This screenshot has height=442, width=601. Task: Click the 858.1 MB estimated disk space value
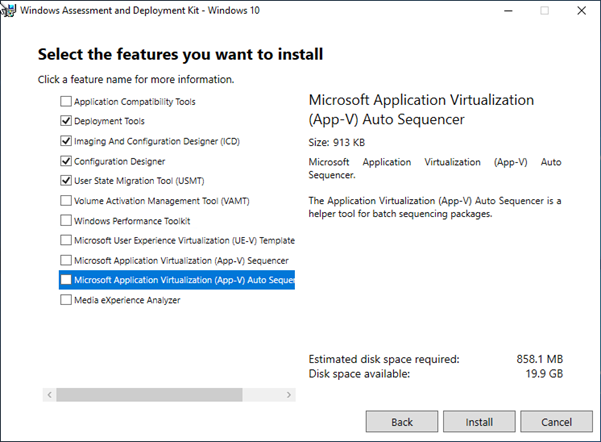click(539, 359)
